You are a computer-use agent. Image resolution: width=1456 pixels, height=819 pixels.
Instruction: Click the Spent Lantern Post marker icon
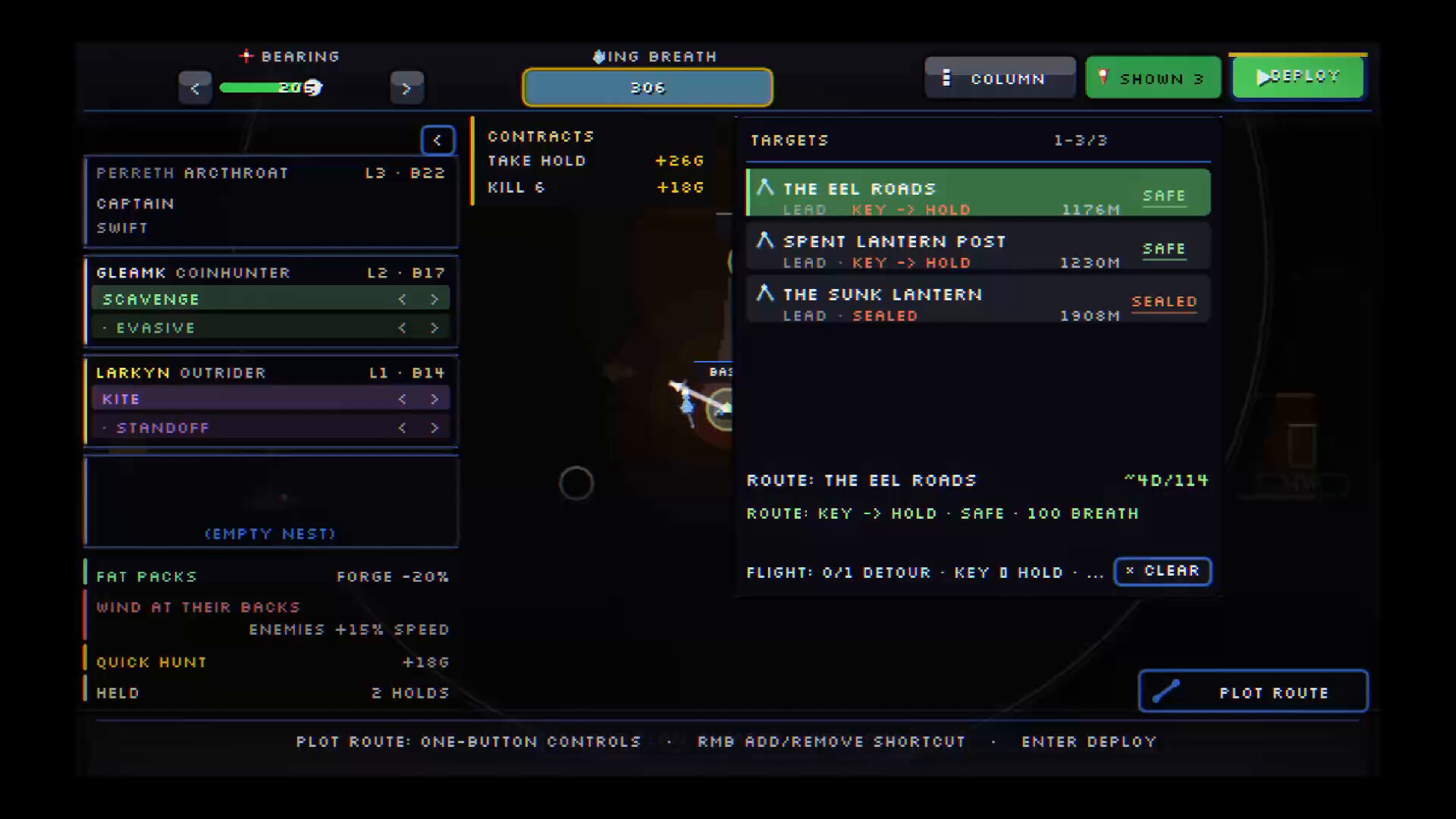coord(765,240)
